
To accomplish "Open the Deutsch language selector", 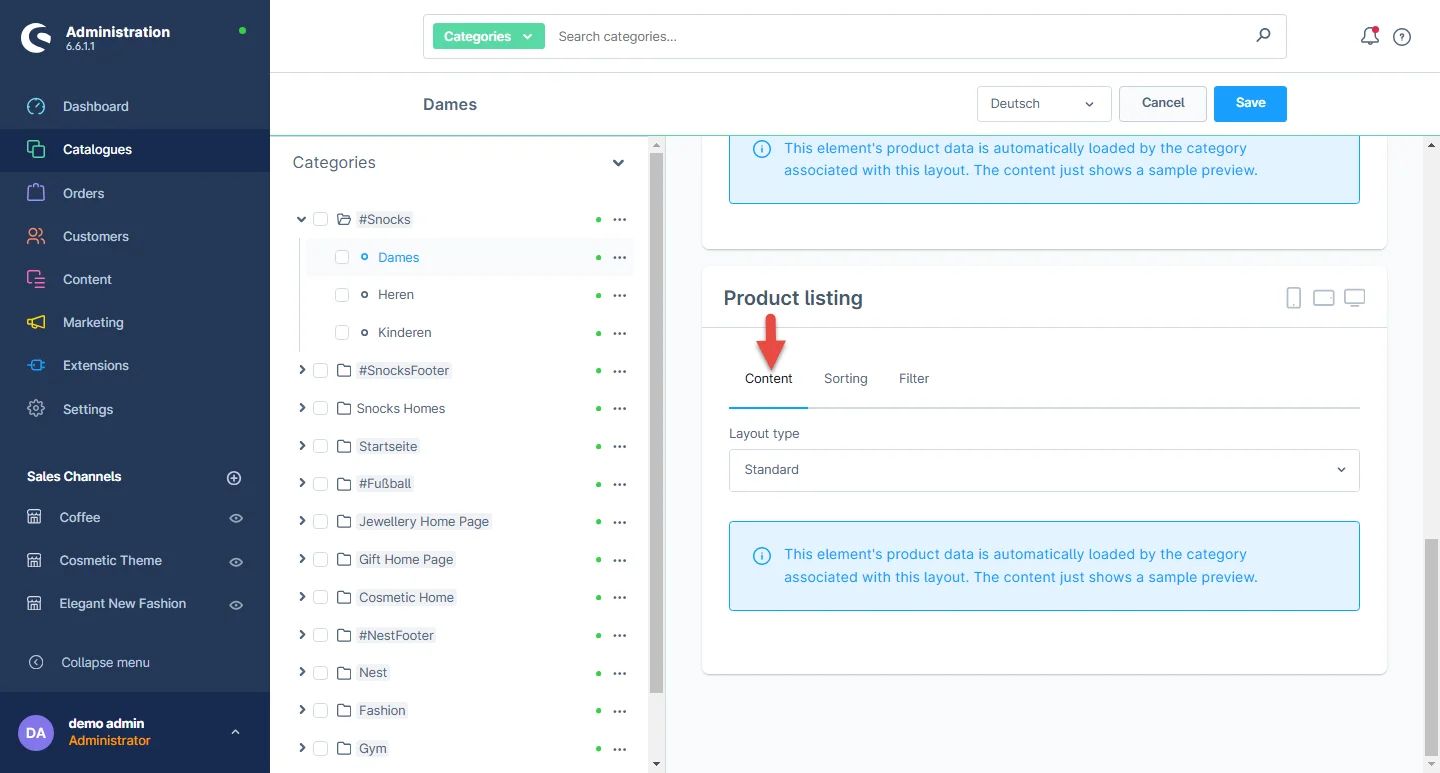I will pyautogui.click(x=1043, y=104).
